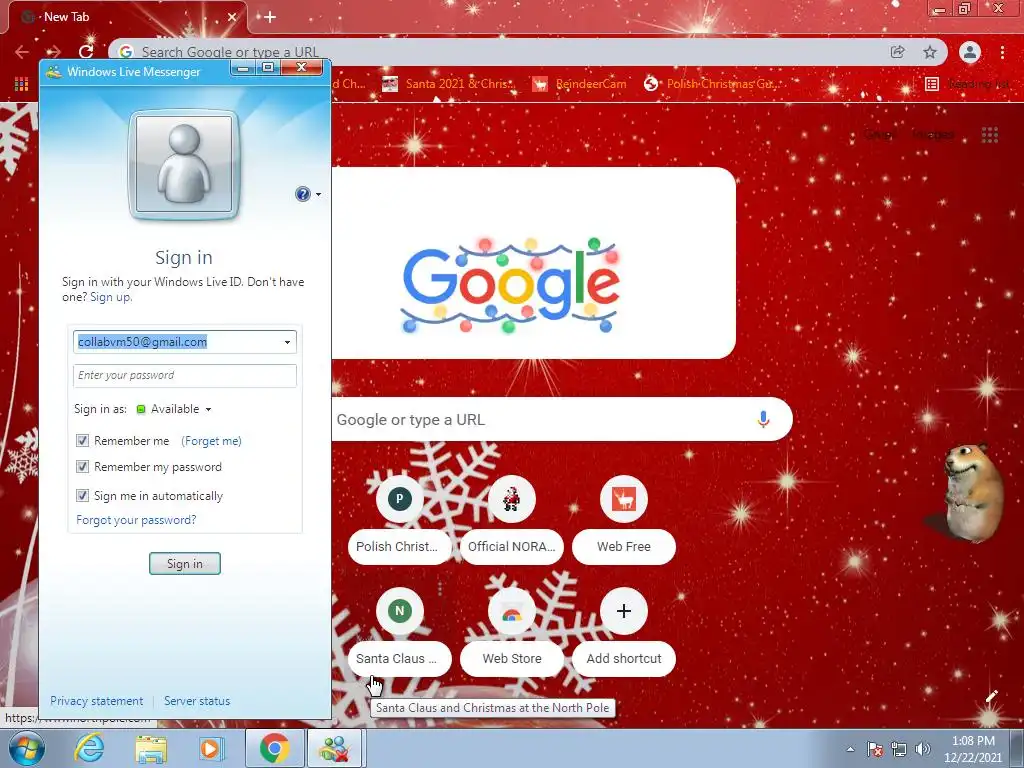This screenshot has width=1024, height=768.
Task: Click the Google search box on the page
Action: 562,419
